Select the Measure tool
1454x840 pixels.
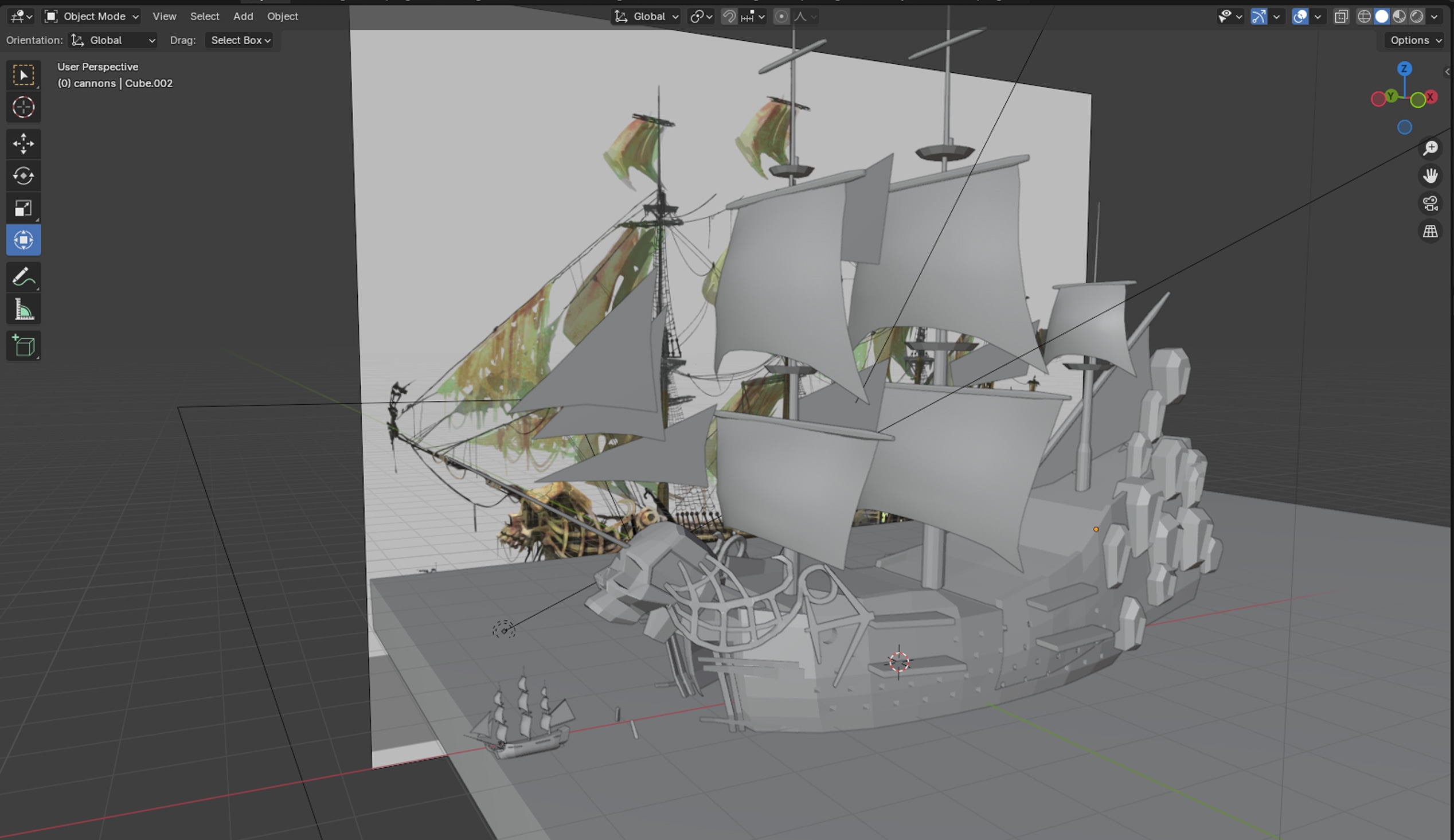23,308
